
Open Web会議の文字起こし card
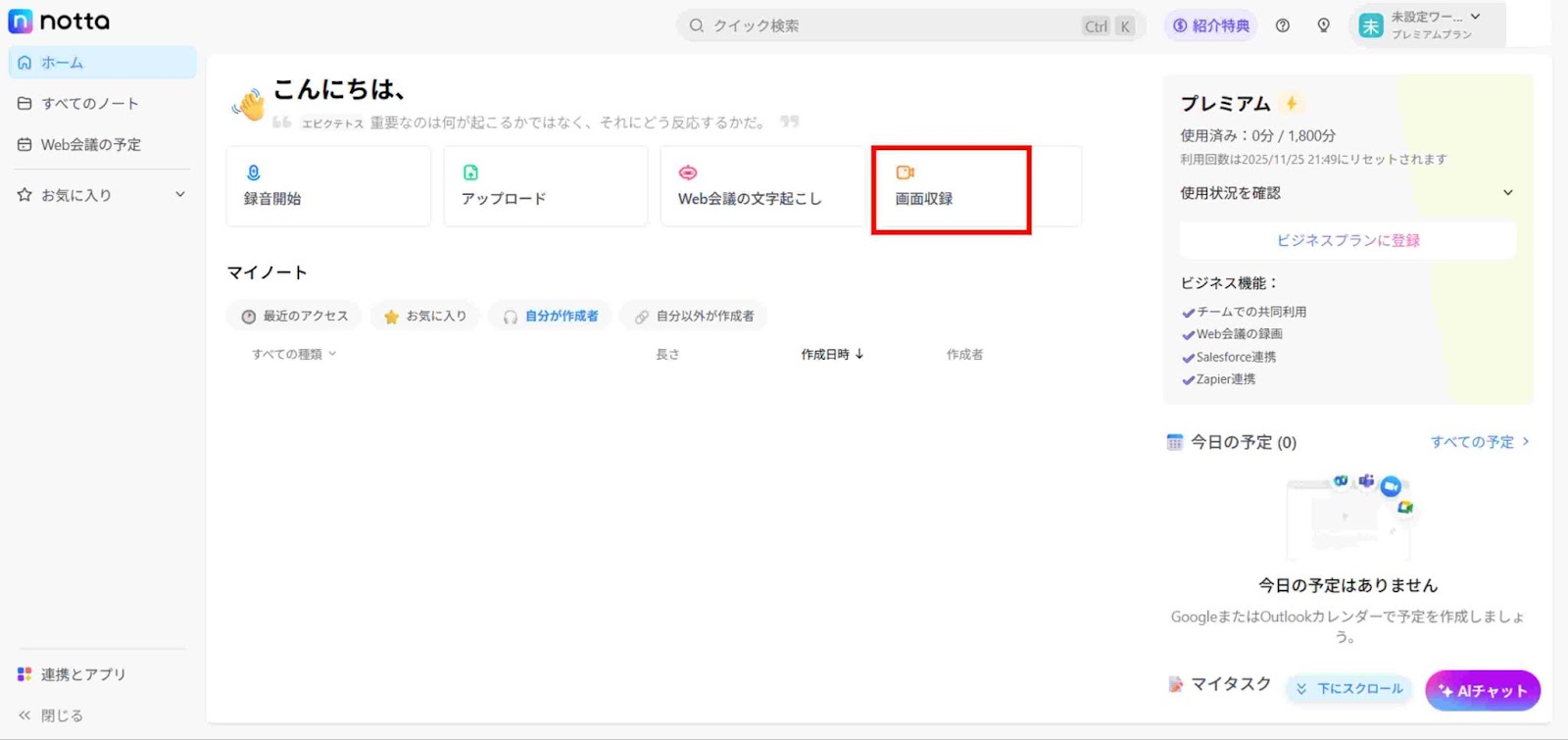(764, 186)
